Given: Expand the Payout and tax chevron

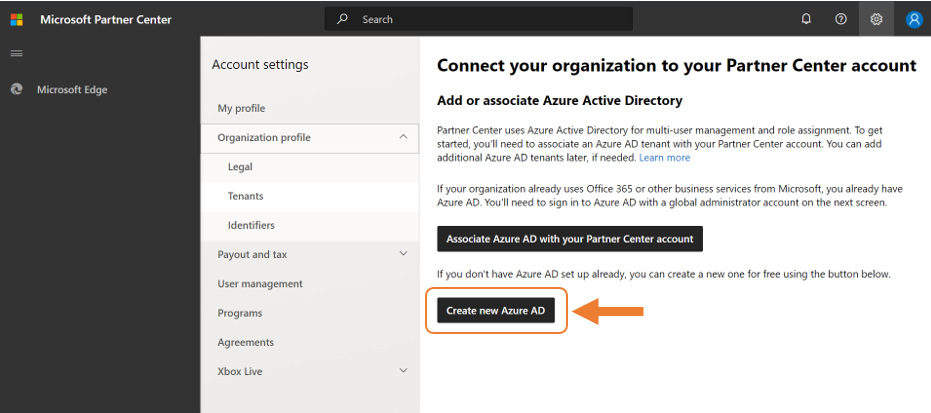Looking at the screenshot, I should pyautogui.click(x=403, y=254).
